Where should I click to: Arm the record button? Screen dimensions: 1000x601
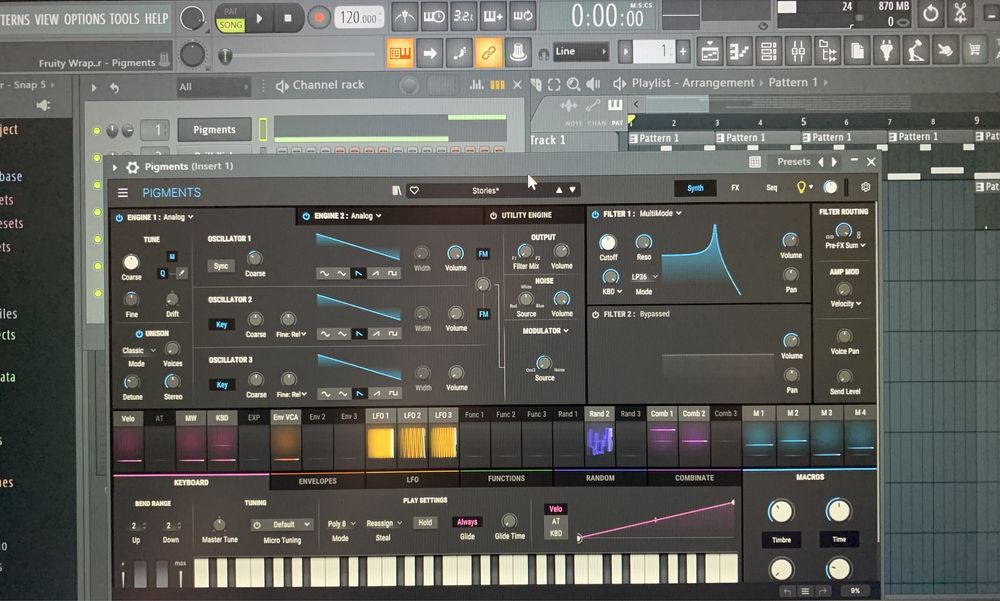click(318, 18)
